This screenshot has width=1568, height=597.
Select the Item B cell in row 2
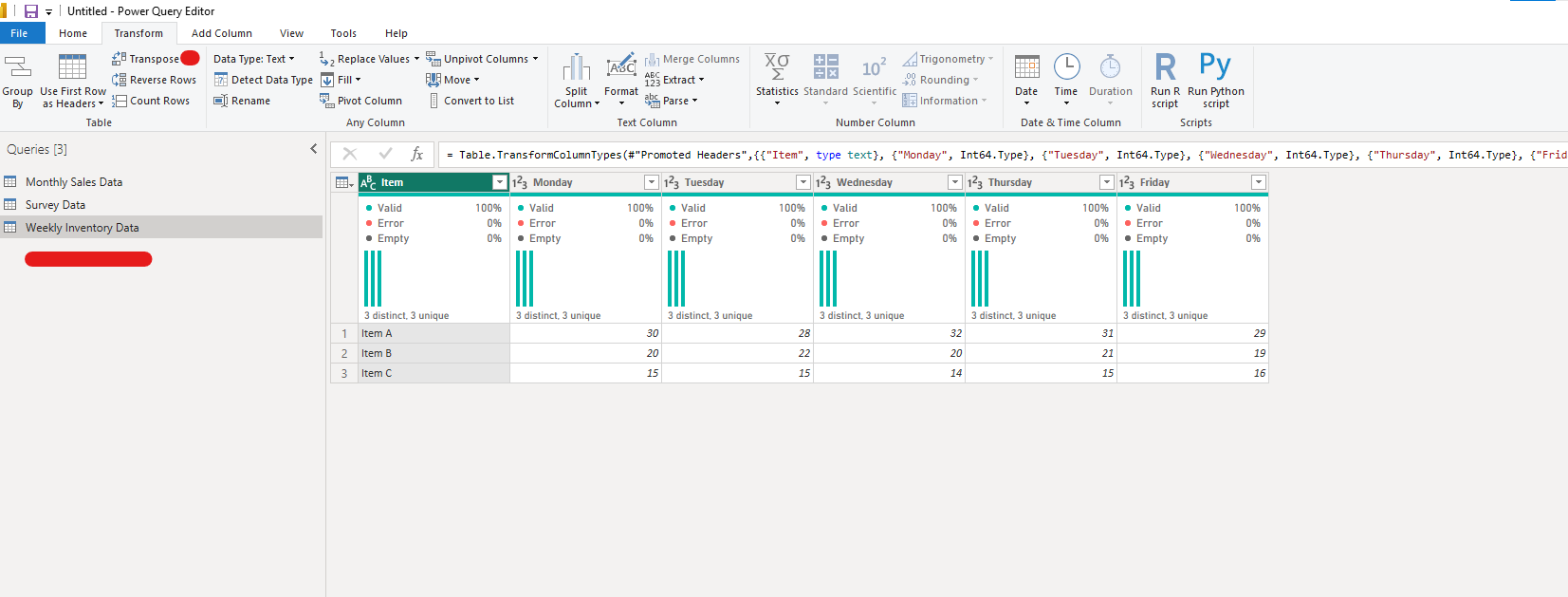click(433, 353)
